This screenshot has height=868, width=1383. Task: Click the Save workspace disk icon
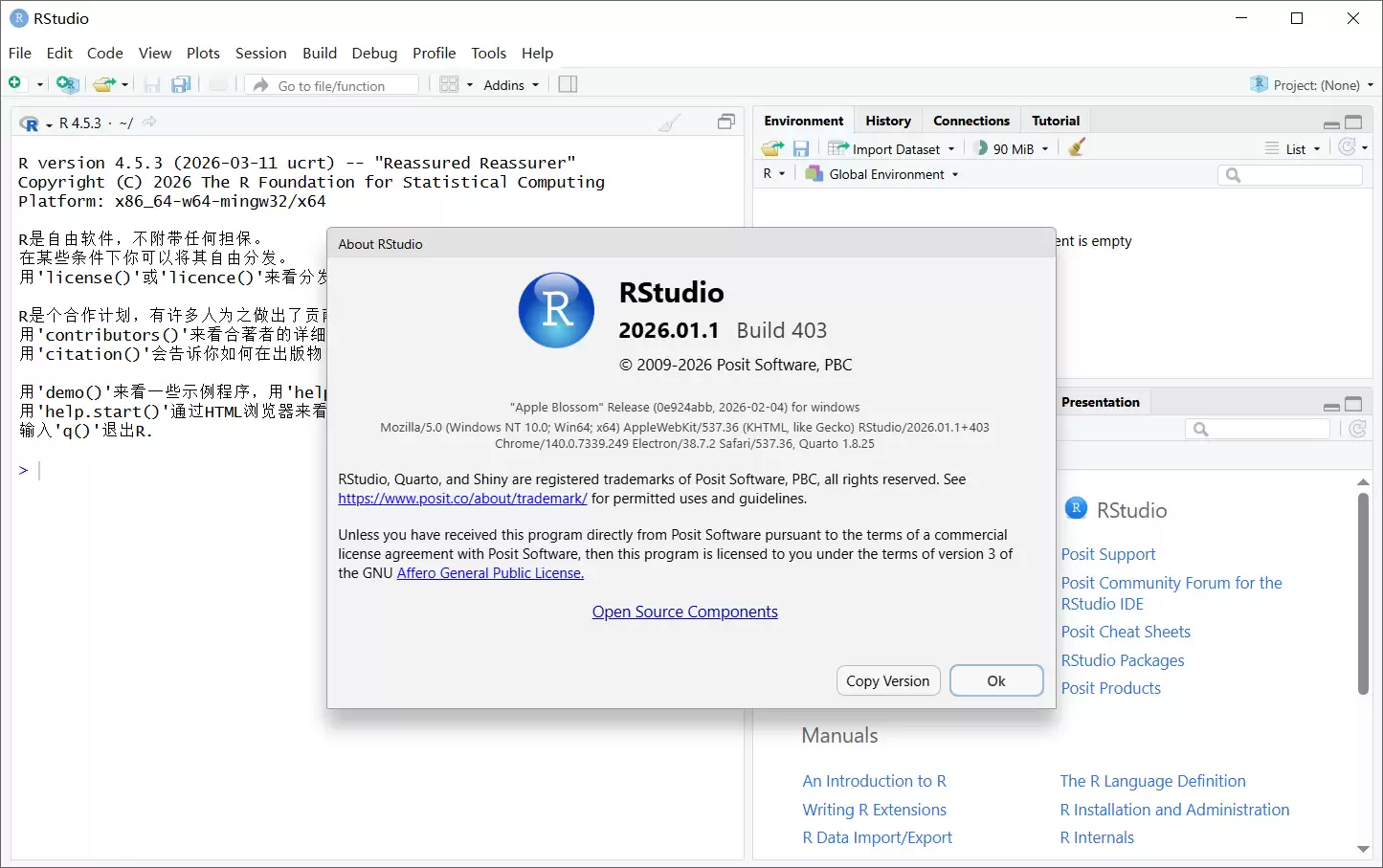click(x=801, y=148)
